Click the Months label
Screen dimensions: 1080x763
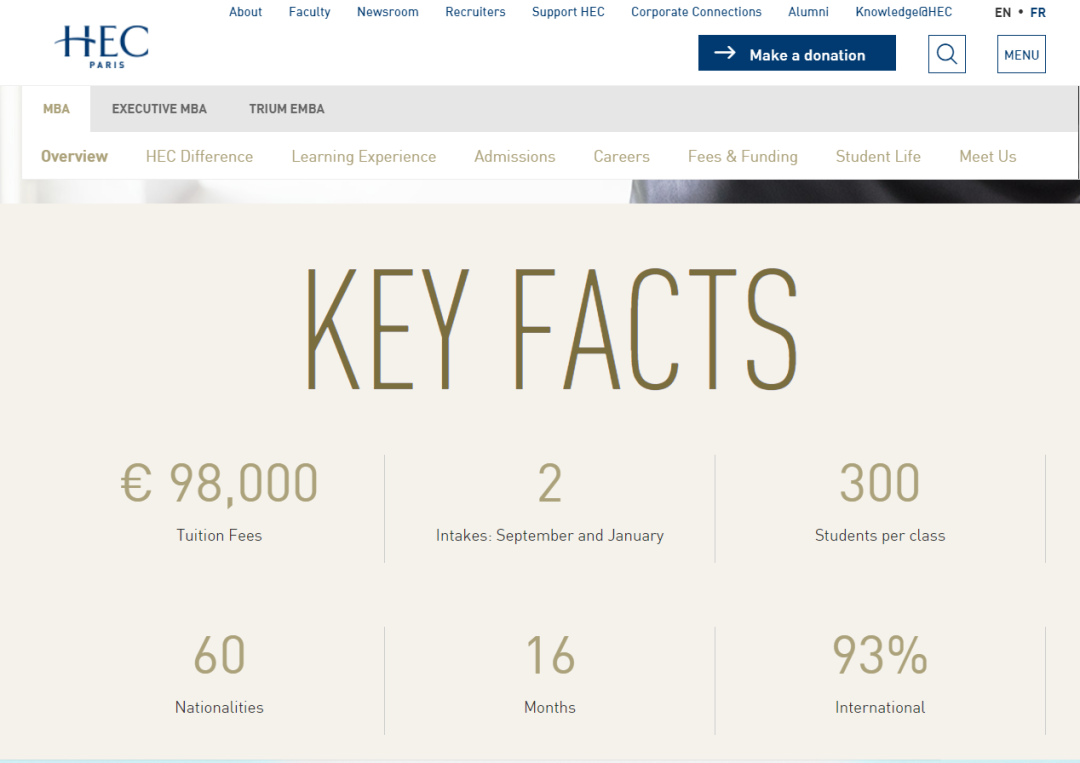click(x=550, y=707)
